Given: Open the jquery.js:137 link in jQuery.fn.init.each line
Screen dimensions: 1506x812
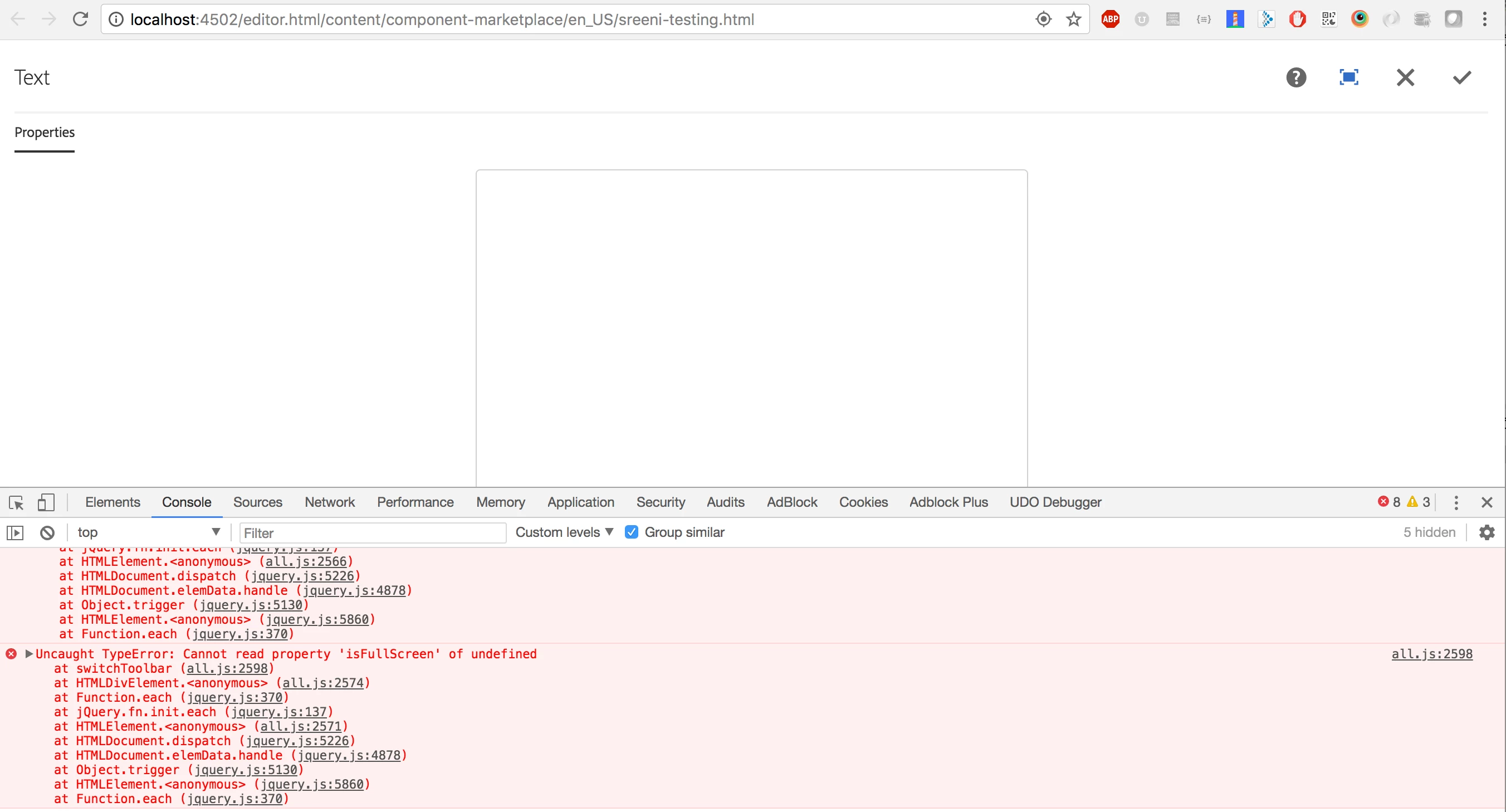Looking at the screenshot, I should [279, 711].
